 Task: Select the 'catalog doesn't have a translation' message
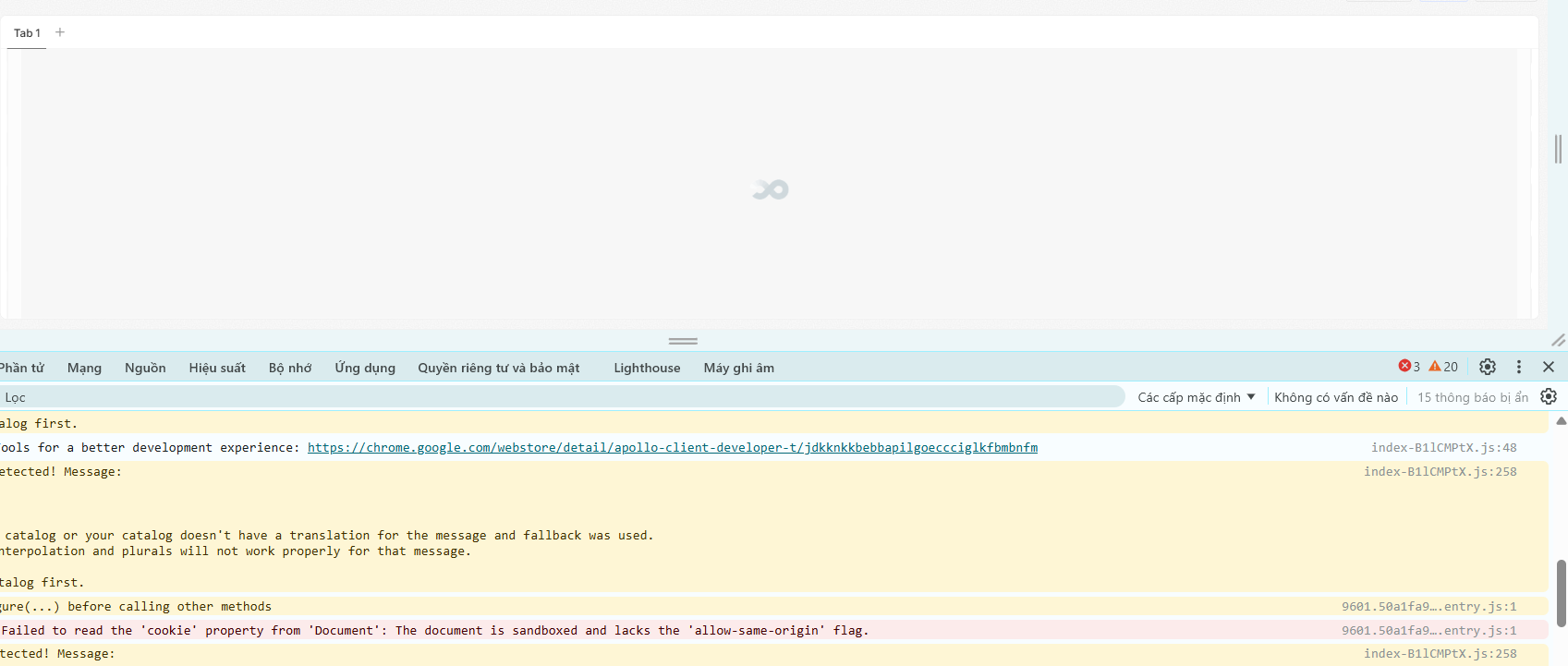[327, 535]
